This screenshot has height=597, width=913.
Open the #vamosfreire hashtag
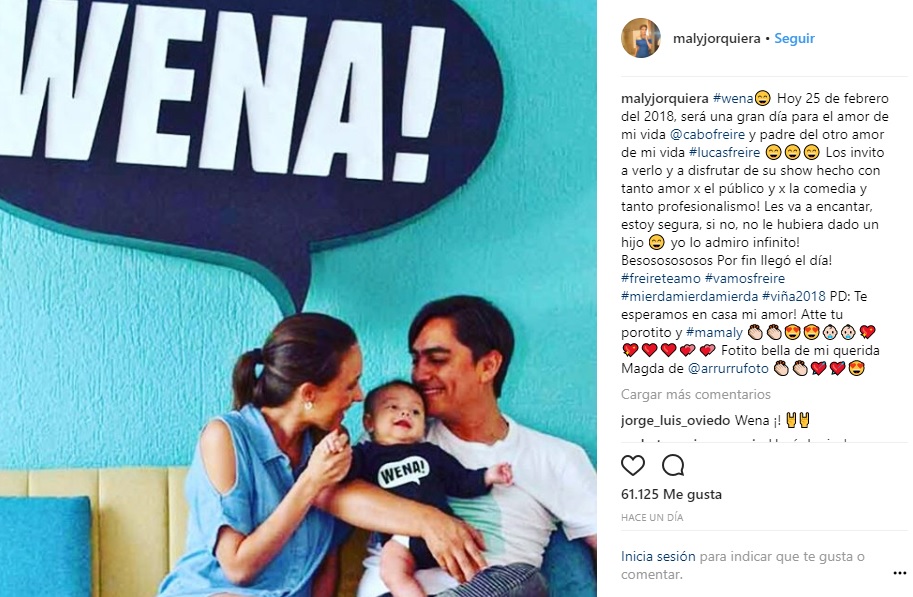coord(745,278)
